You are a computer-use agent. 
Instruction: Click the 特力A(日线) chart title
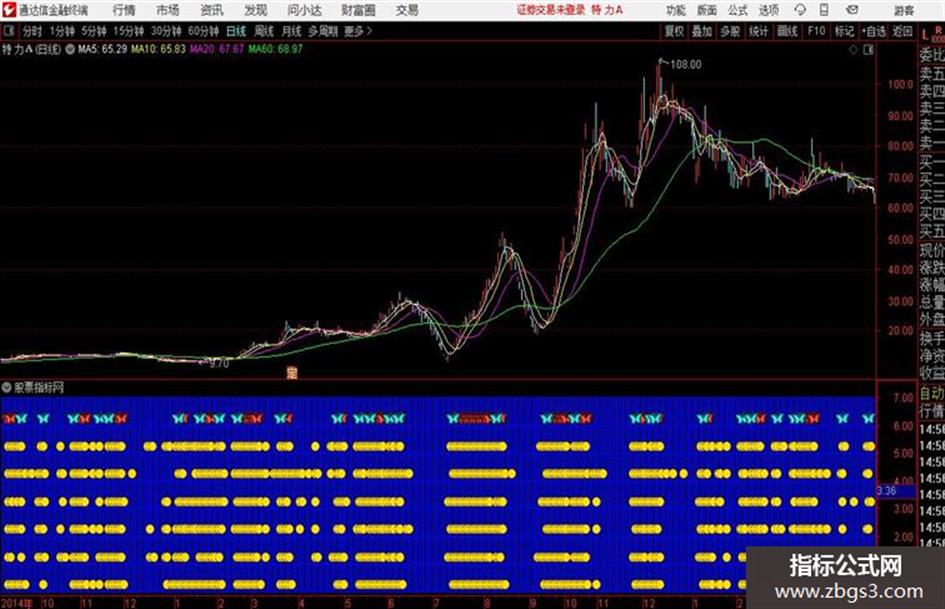point(31,49)
